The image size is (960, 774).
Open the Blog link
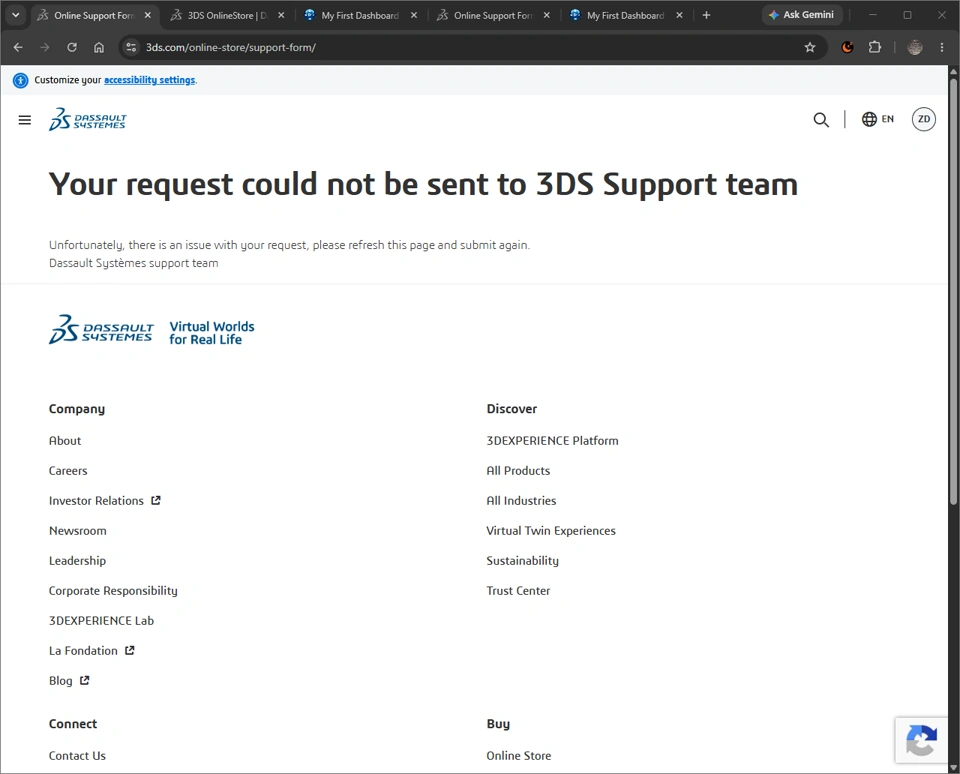(x=61, y=680)
